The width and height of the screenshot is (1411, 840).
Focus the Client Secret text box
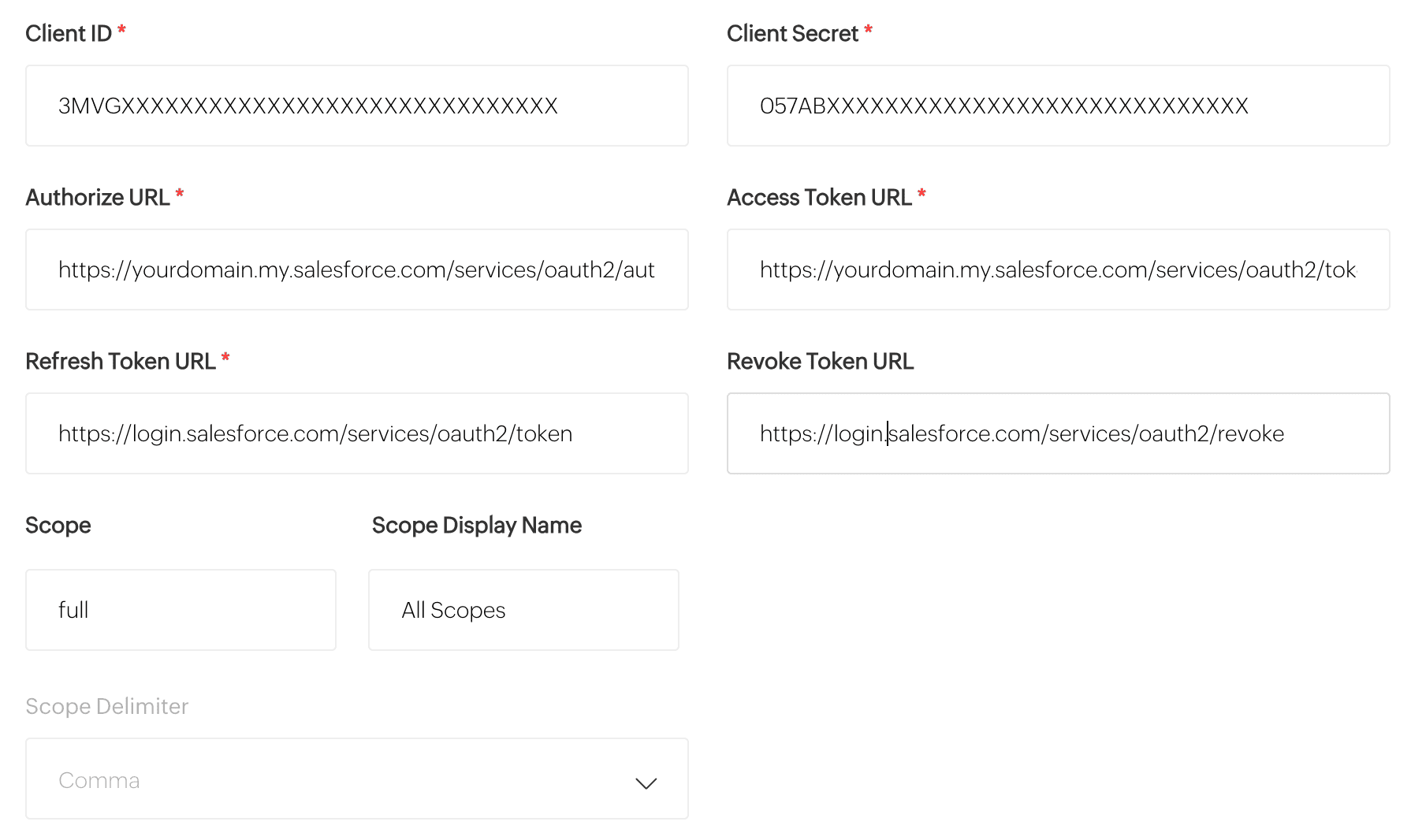click(x=1058, y=106)
